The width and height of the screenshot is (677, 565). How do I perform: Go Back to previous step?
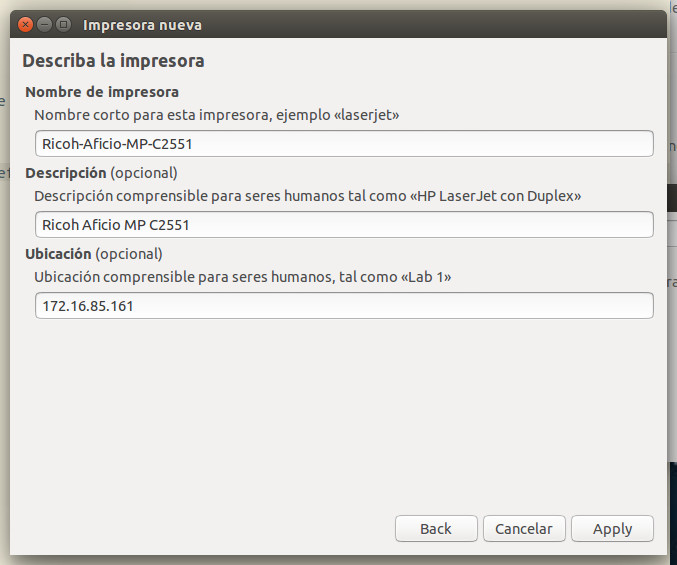coord(436,528)
